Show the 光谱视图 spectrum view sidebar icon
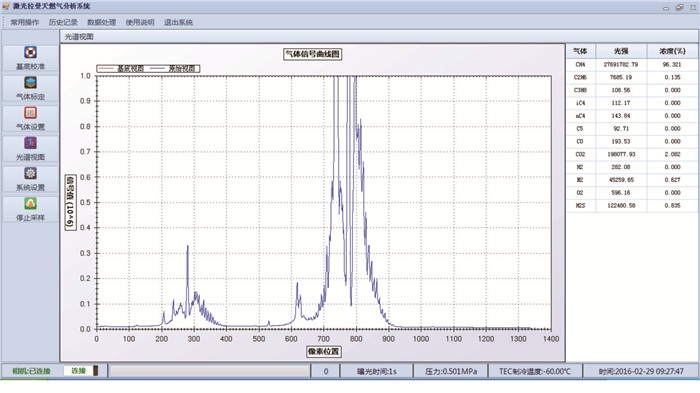The height and width of the screenshot is (393, 700). pyautogui.click(x=30, y=143)
